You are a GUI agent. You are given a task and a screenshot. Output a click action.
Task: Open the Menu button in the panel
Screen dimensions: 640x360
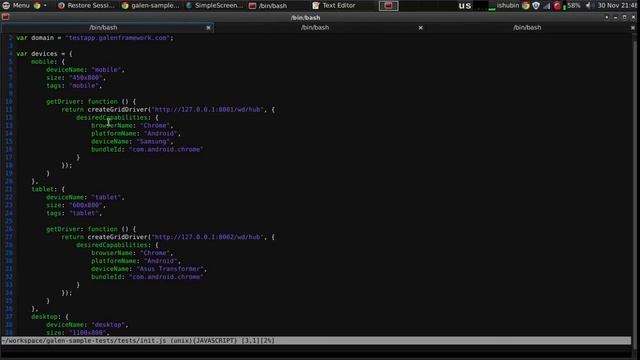click(16, 5)
